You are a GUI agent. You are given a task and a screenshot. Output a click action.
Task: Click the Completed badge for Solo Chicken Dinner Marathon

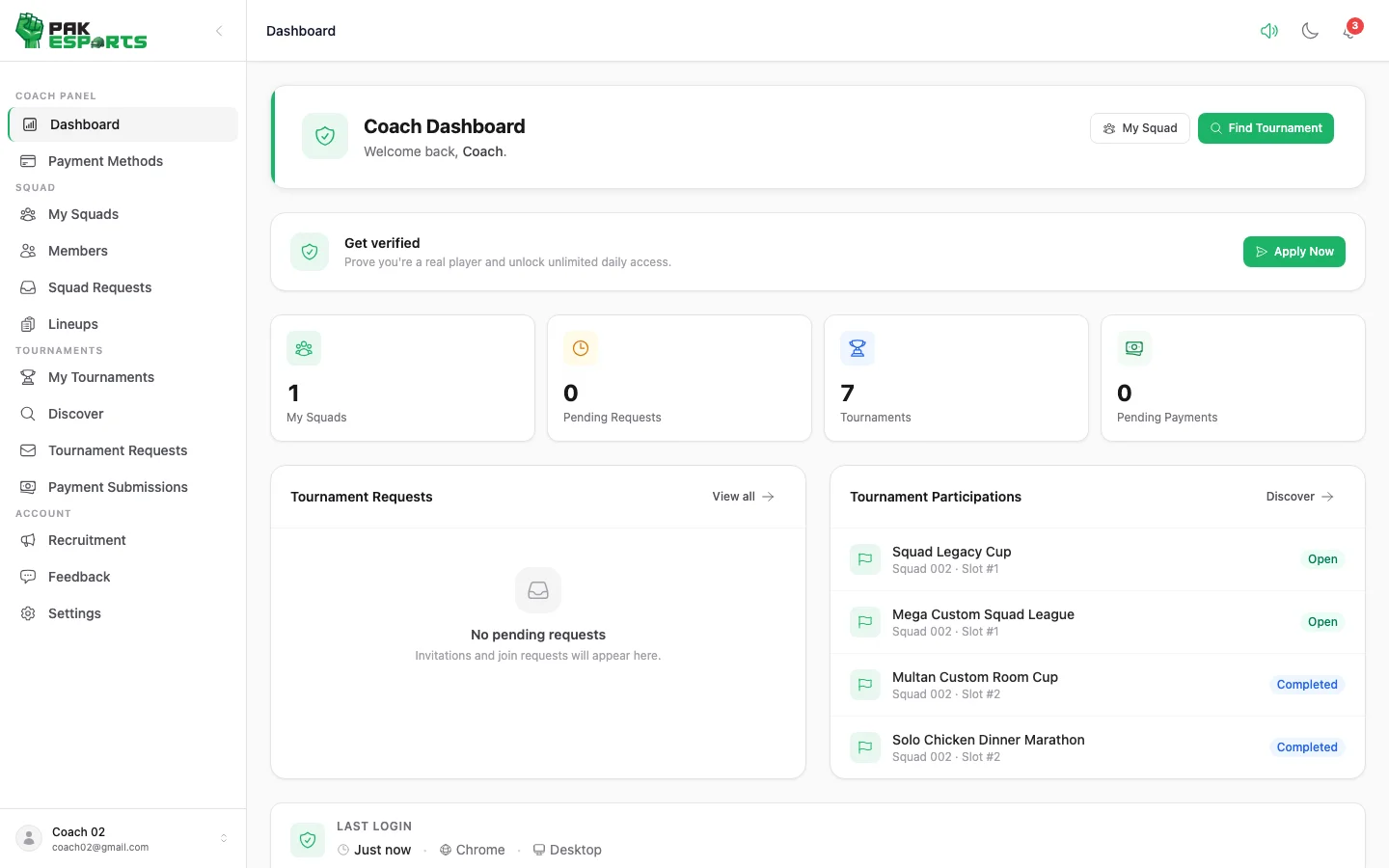pyautogui.click(x=1307, y=747)
